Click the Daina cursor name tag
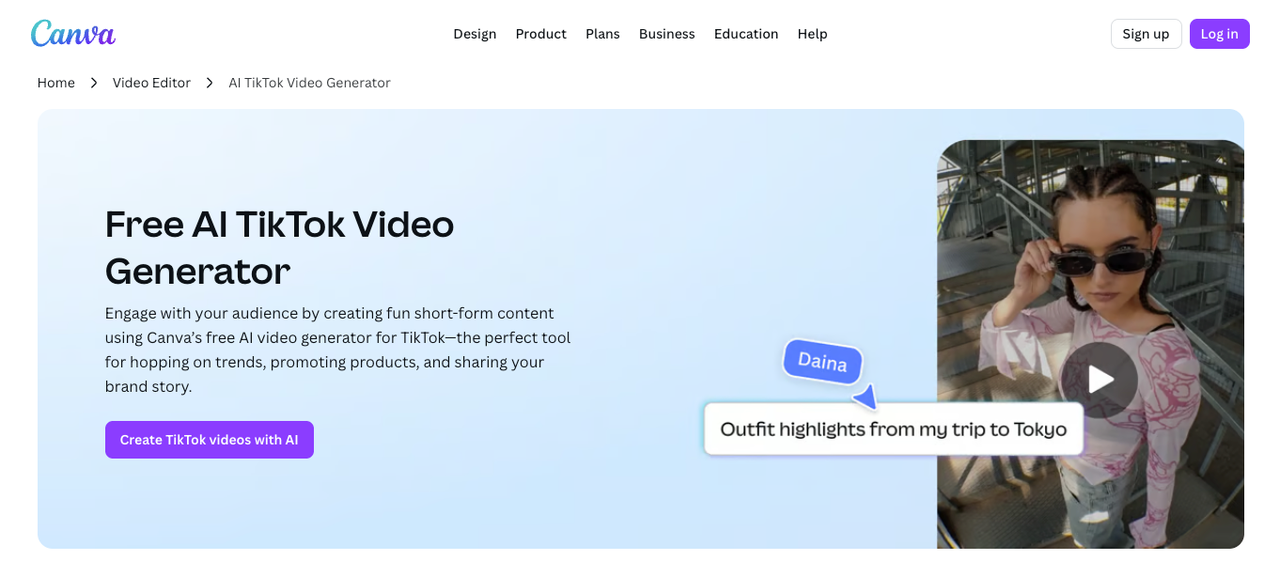This screenshot has width=1280, height=576. coord(823,362)
